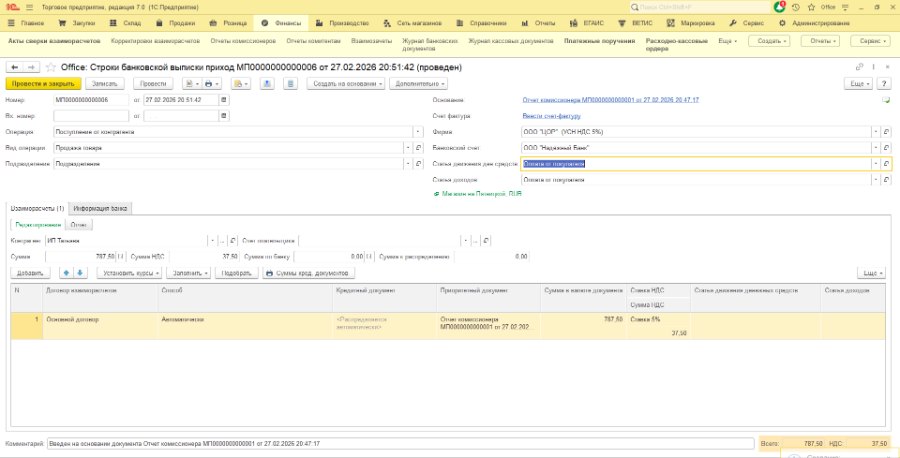The width and height of the screenshot is (900, 458).
Task: Open Фирма card with open icon
Action: point(887,132)
